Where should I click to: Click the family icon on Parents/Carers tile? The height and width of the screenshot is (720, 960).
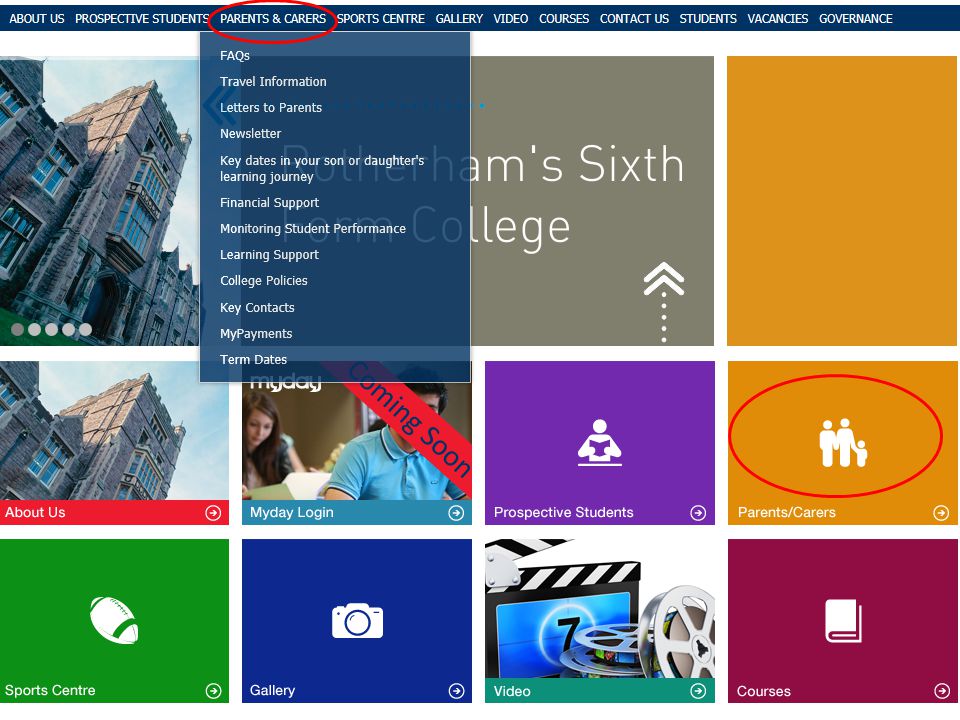(x=843, y=443)
